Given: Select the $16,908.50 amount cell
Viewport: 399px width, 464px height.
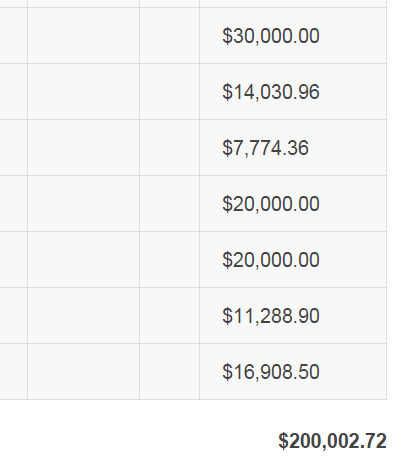Looking at the screenshot, I should pyautogui.click(x=293, y=372).
